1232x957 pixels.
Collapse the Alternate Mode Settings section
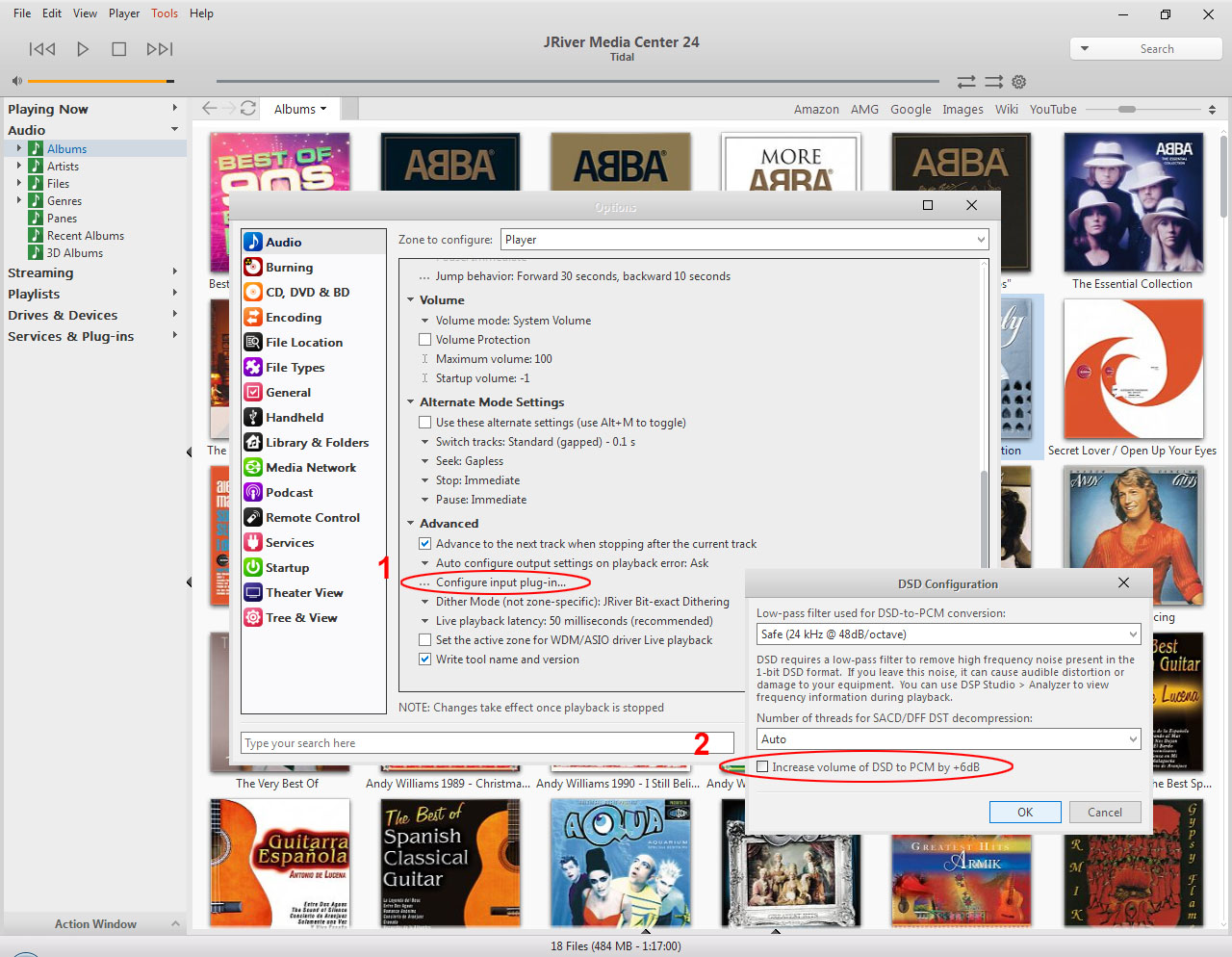[410, 401]
